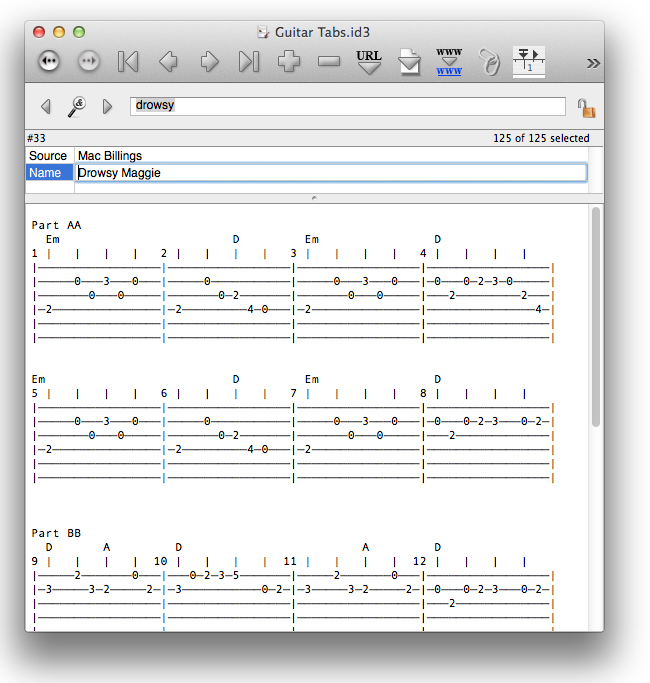Image resolution: width=650 pixels, height=683 pixels.
Task: Jump to the last record
Action: click(x=249, y=61)
